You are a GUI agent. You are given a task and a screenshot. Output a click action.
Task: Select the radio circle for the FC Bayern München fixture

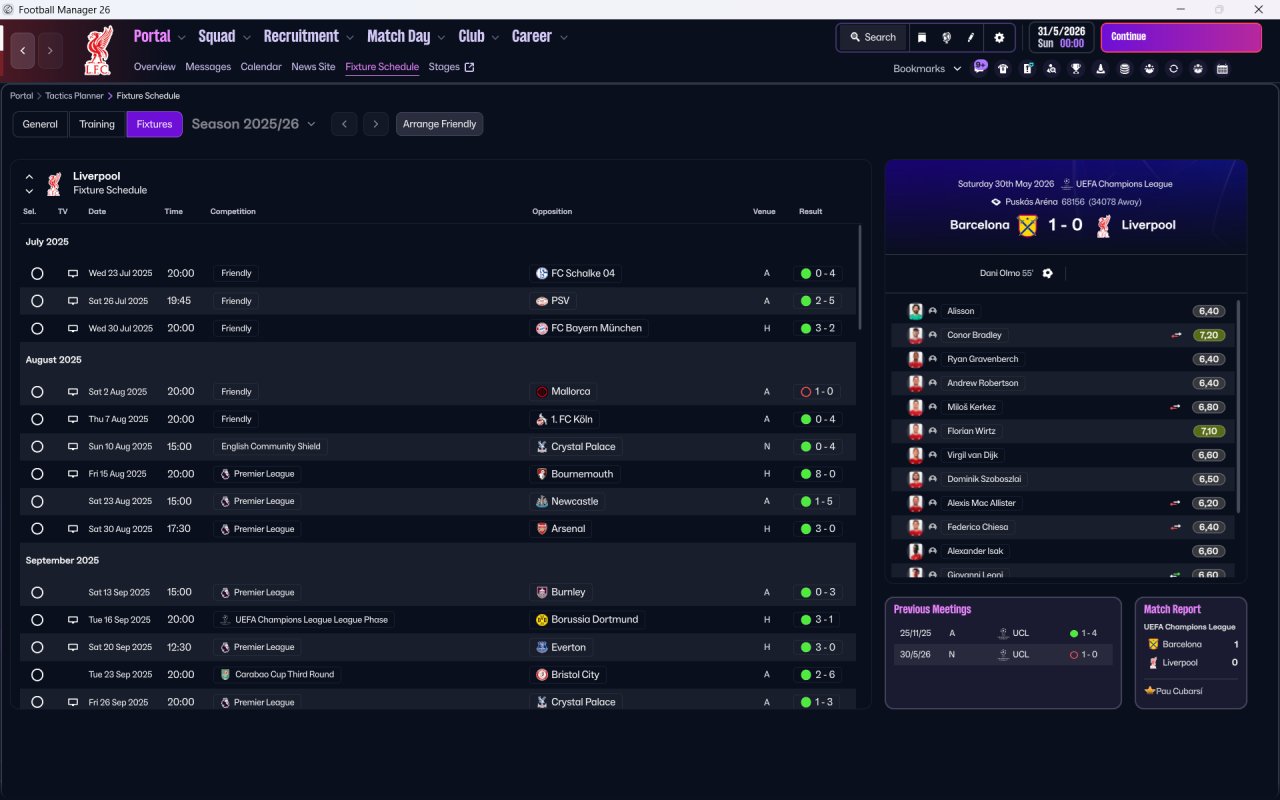(x=37, y=328)
